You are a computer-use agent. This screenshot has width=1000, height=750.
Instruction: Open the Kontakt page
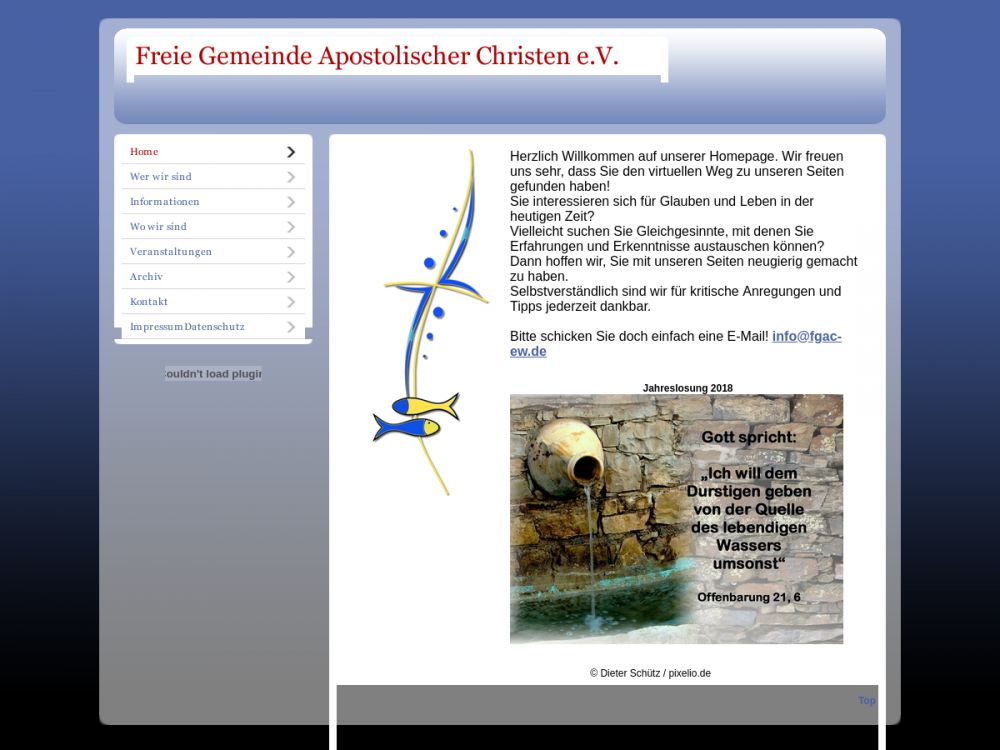pyautogui.click(x=149, y=302)
